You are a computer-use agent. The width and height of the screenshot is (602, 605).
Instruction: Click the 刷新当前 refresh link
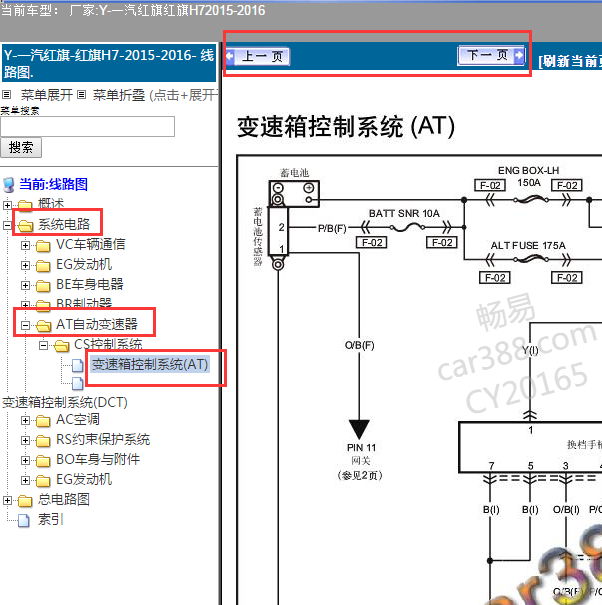pyautogui.click(x=570, y=61)
